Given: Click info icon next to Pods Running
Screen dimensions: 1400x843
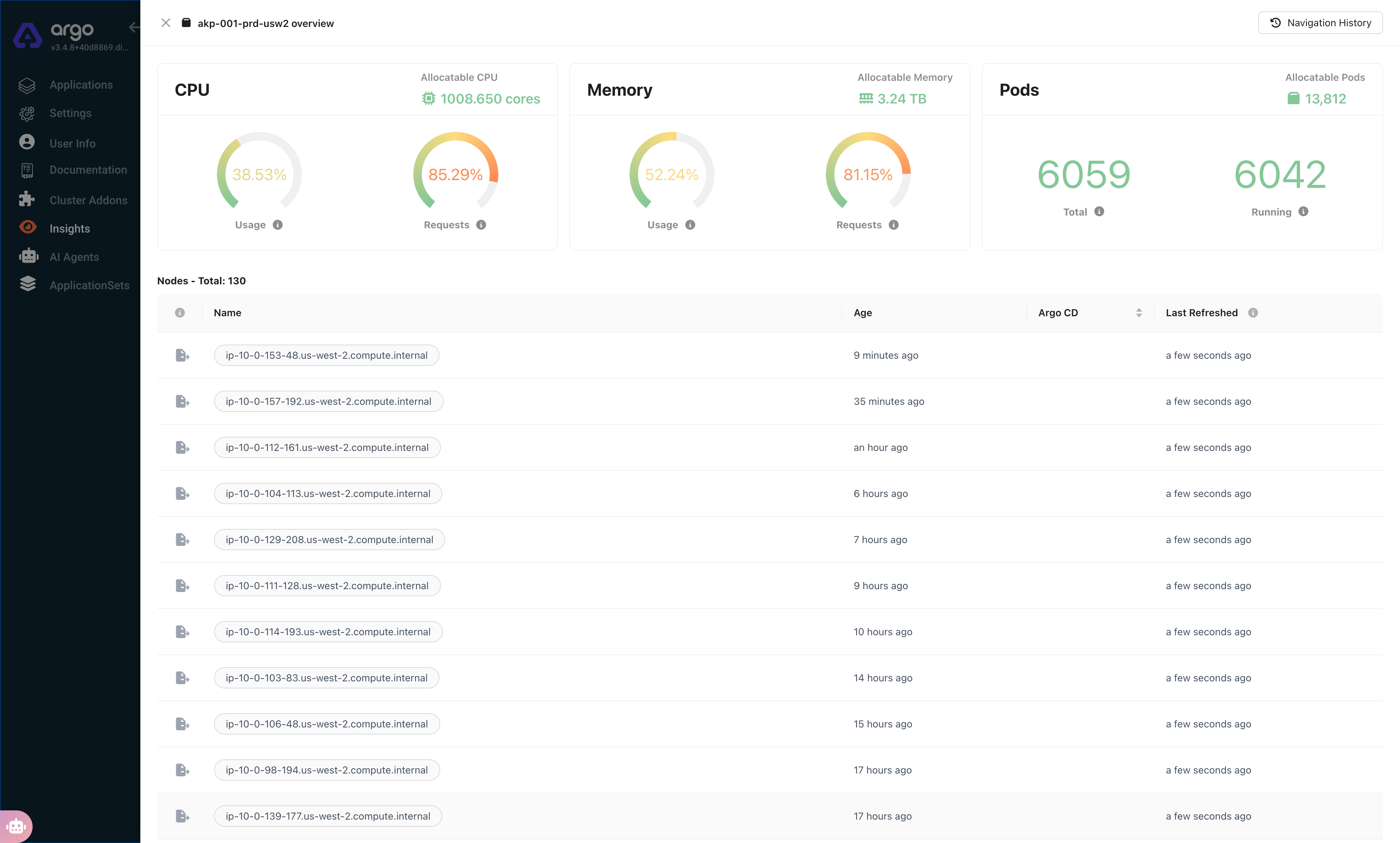Looking at the screenshot, I should click(x=1304, y=211).
